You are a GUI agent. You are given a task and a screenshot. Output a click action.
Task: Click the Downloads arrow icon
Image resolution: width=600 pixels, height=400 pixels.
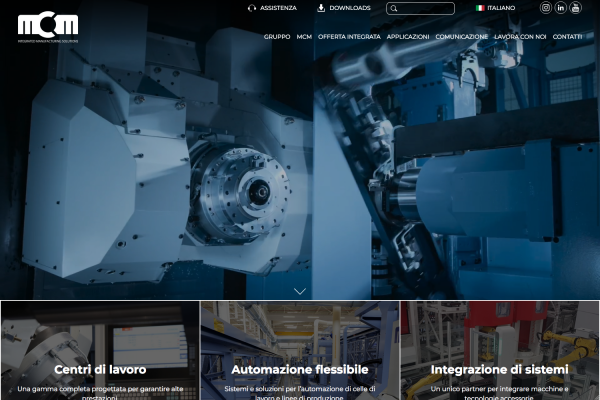[321, 8]
